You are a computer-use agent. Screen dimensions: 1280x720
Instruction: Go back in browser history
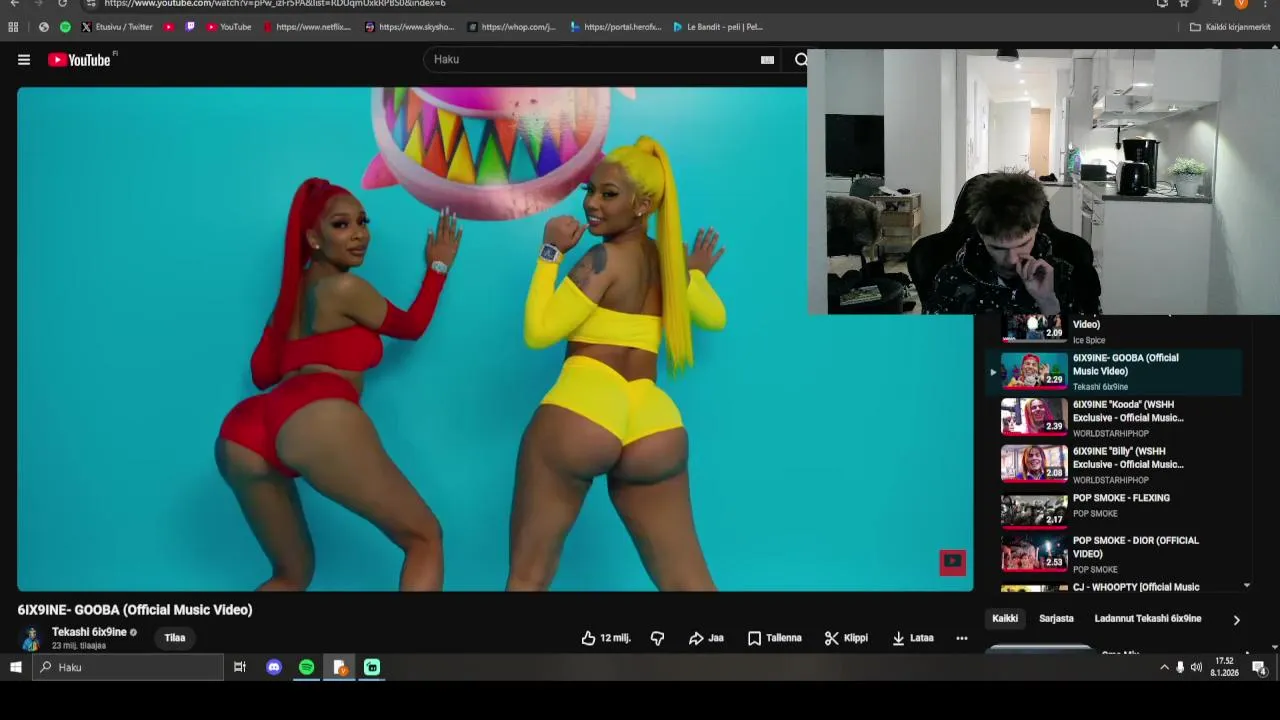(x=14, y=4)
